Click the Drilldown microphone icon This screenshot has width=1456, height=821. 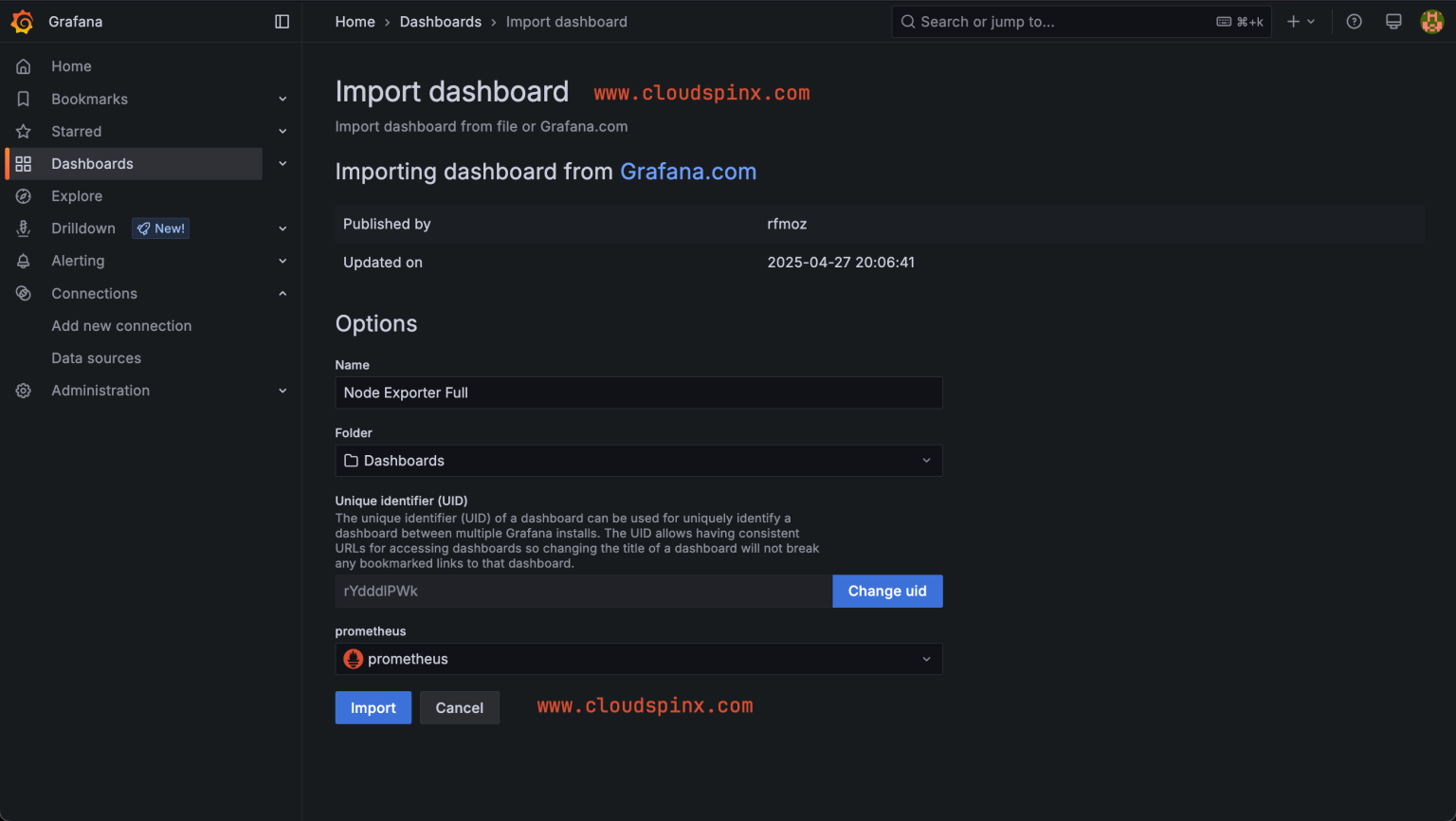point(24,228)
